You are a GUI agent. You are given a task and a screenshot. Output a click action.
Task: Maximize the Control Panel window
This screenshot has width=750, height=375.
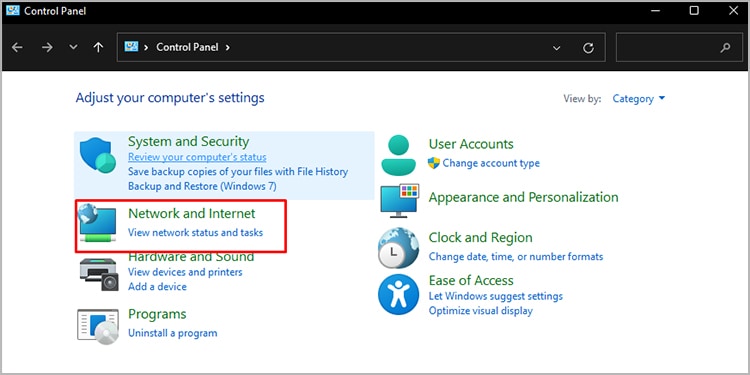coord(694,11)
